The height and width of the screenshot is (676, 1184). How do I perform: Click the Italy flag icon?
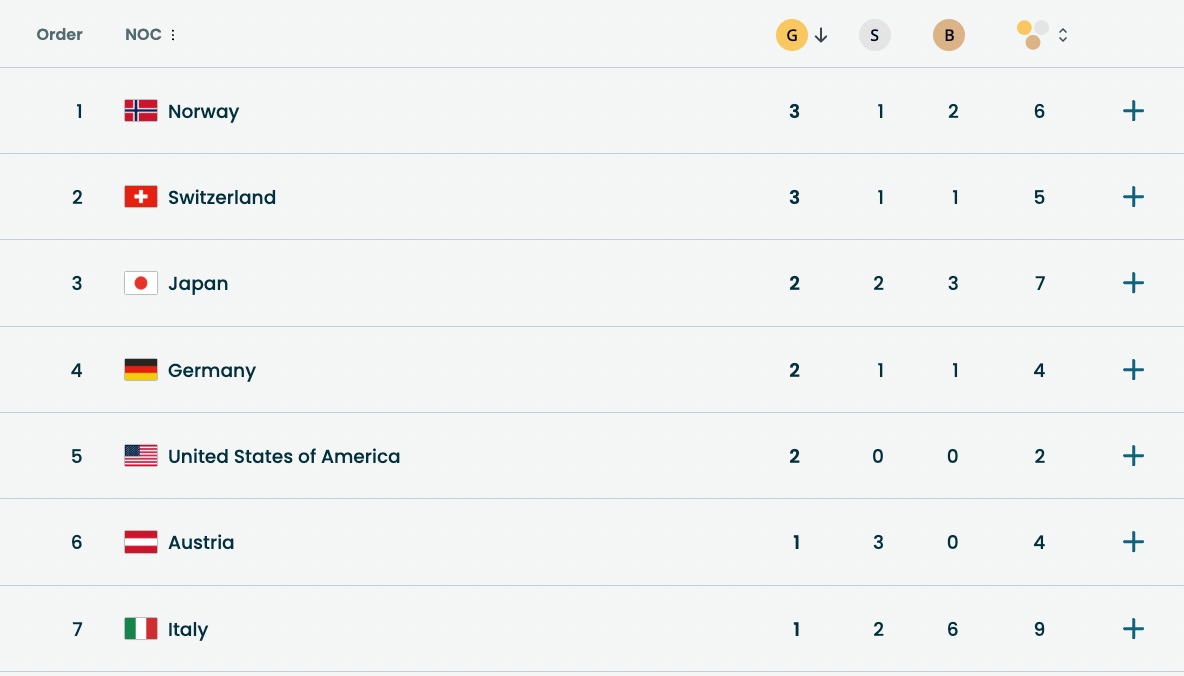click(x=141, y=629)
